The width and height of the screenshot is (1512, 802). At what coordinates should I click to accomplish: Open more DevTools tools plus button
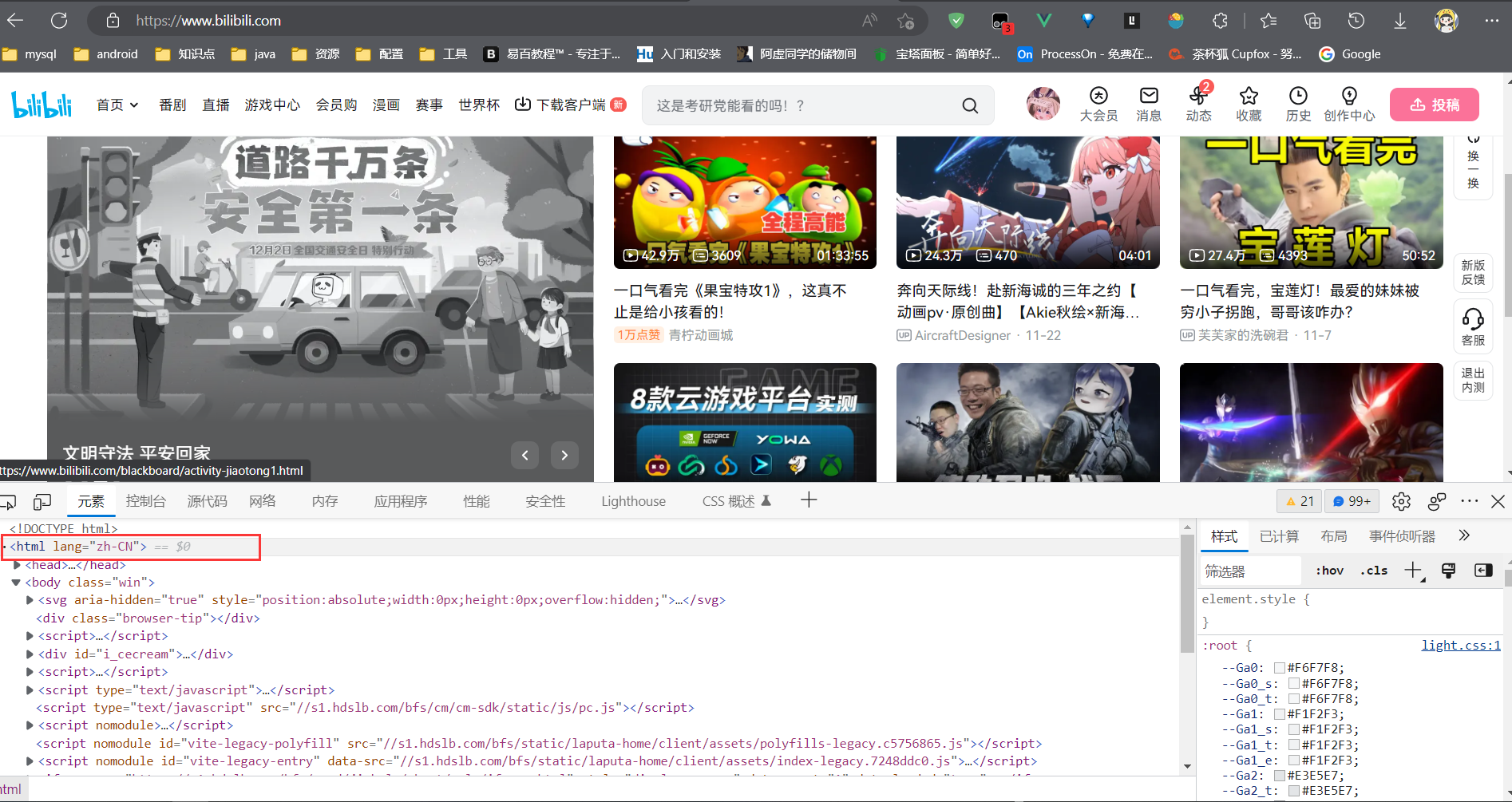coord(809,500)
